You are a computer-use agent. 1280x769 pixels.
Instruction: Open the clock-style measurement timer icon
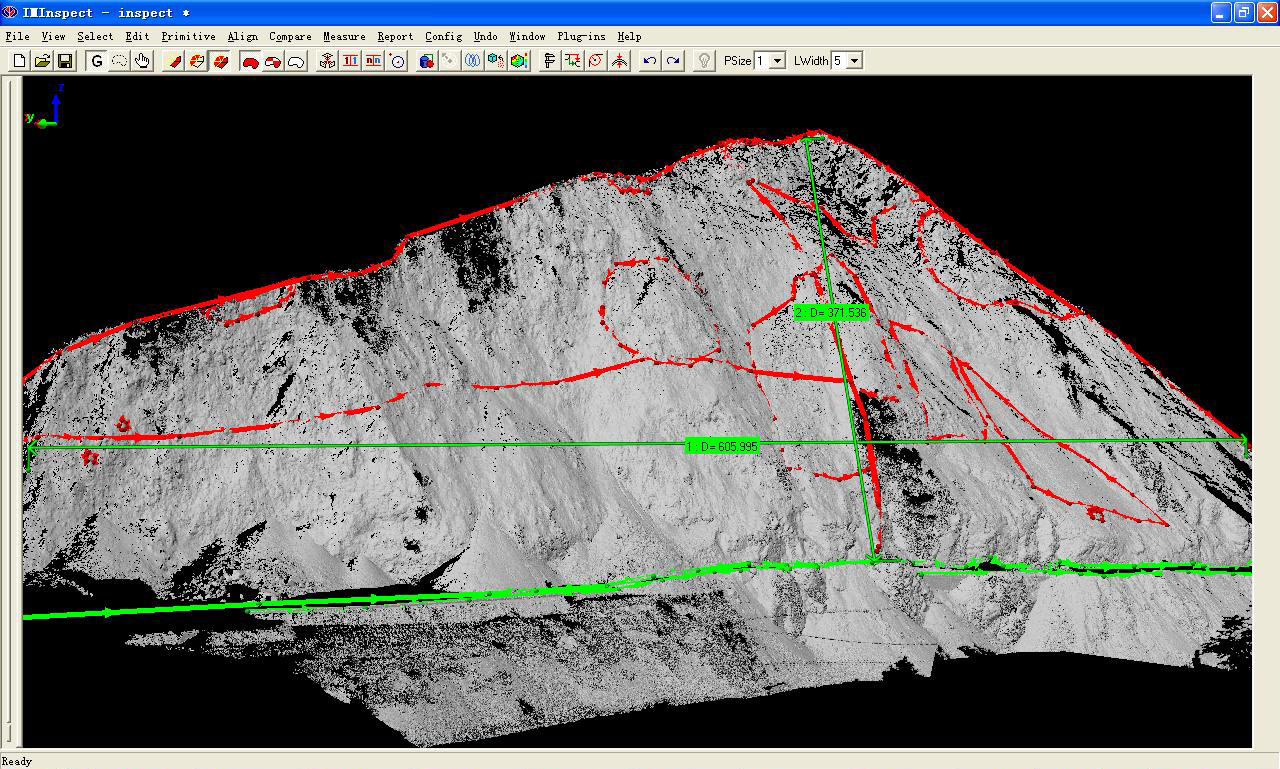[x=398, y=60]
